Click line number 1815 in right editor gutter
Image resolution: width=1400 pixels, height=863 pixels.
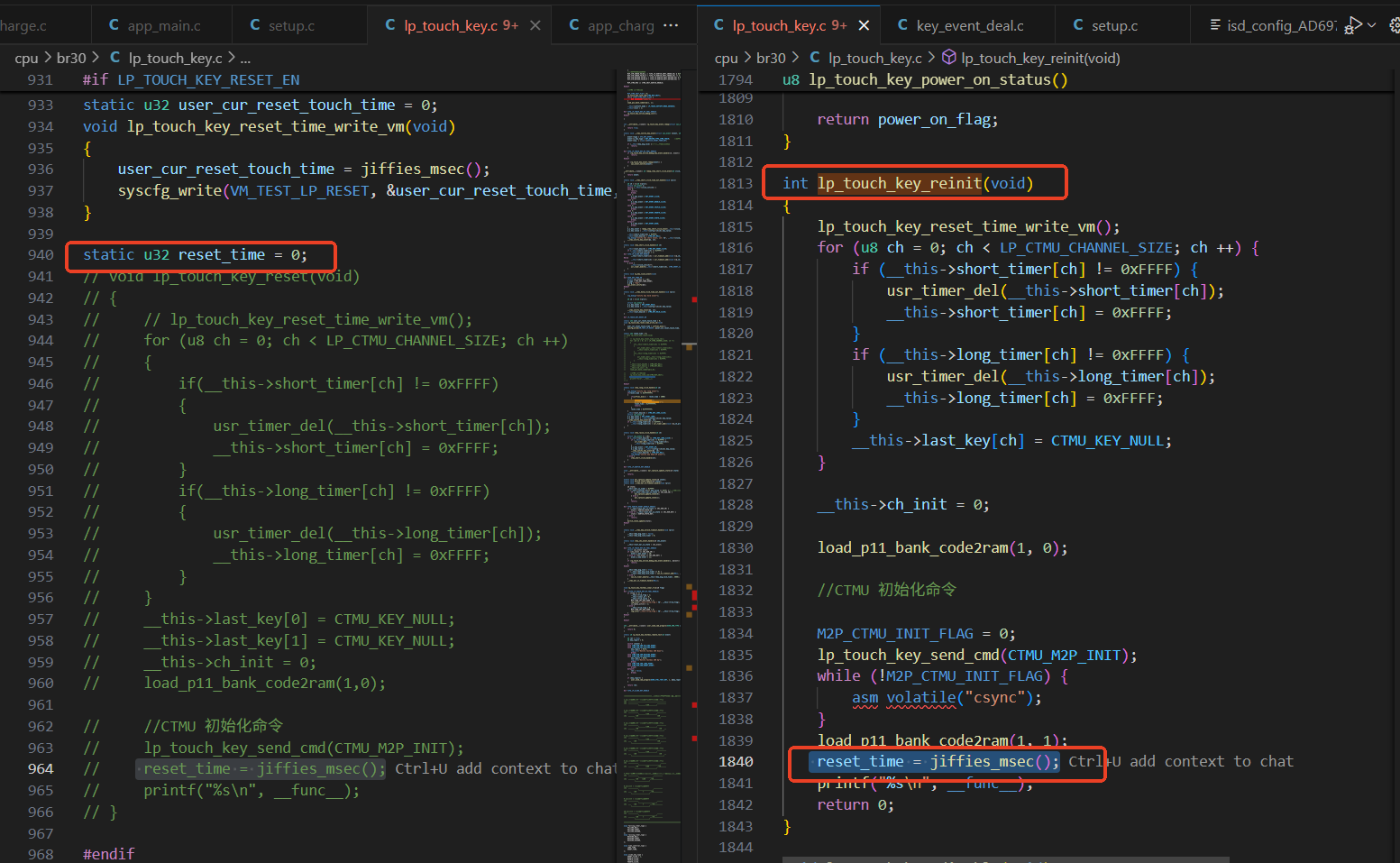[x=736, y=226]
